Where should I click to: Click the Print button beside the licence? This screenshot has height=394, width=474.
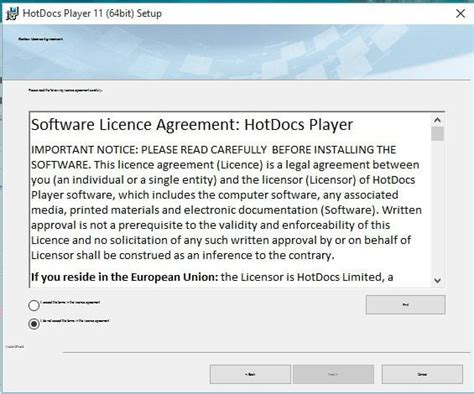pyautogui.click(x=405, y=305)
